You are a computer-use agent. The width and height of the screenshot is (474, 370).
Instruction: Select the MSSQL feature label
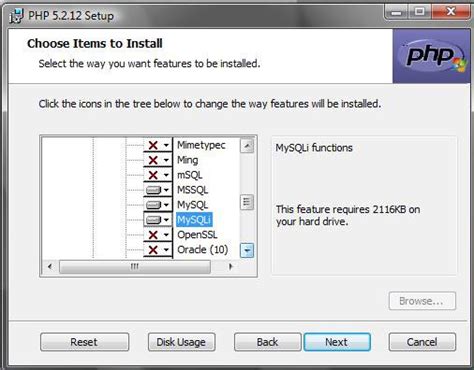pyautogui.click(x=192, y=190)
